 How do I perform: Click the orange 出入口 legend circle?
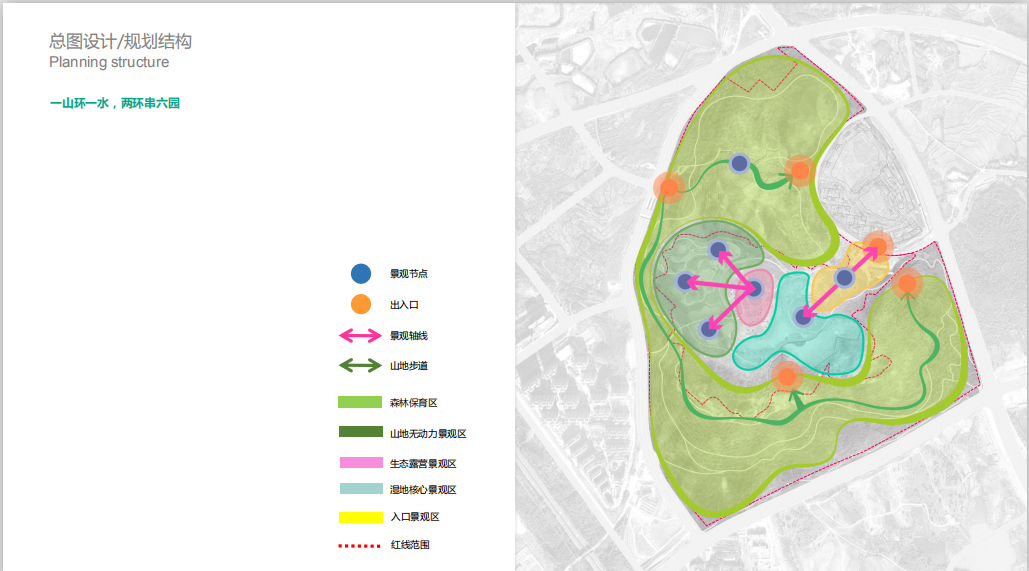(361, 305)
